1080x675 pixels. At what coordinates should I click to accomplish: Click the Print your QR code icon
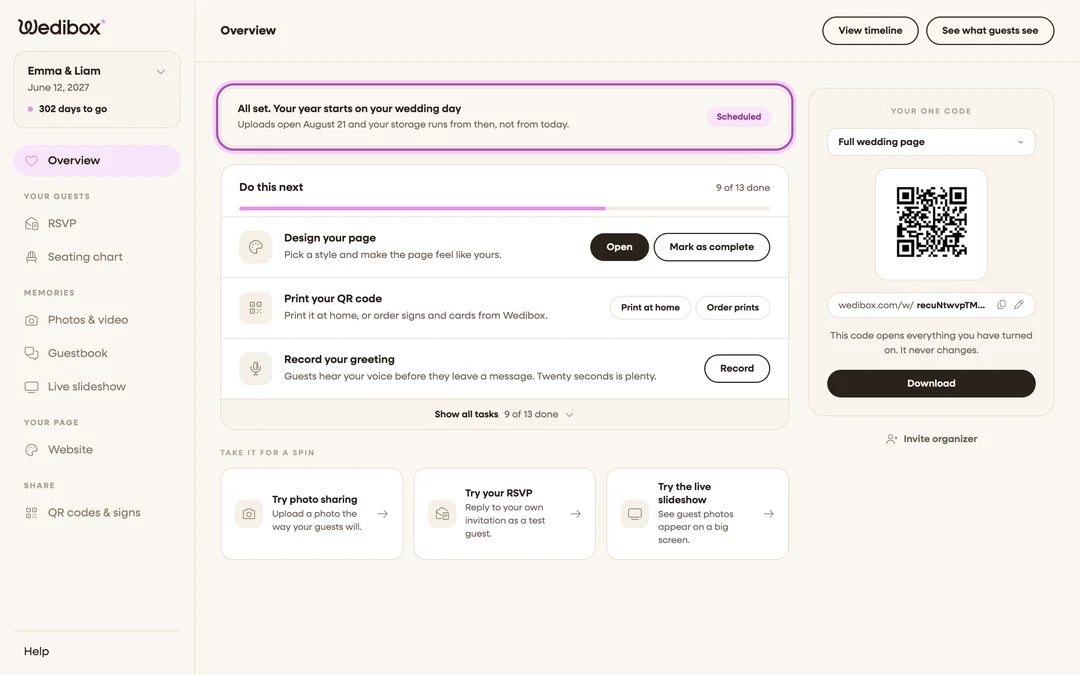[256, 308]
